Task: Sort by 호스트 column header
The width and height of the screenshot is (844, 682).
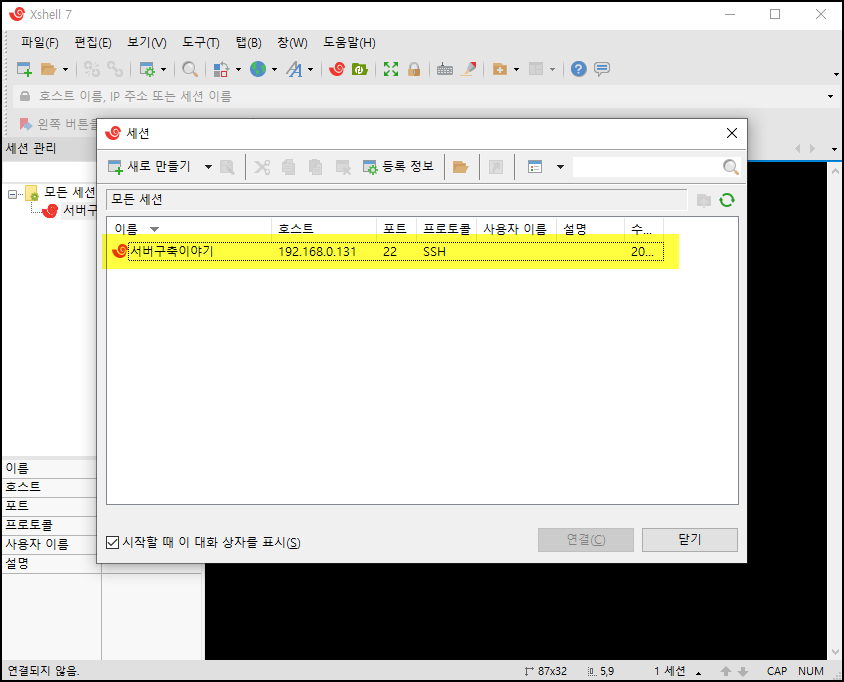Action: (324, 229)
